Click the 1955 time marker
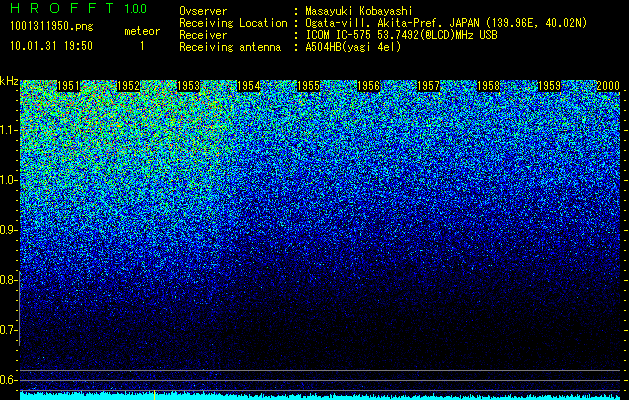The width and height of the screenshot is (629, 400). pyautogui.click(x=308, y=86)
